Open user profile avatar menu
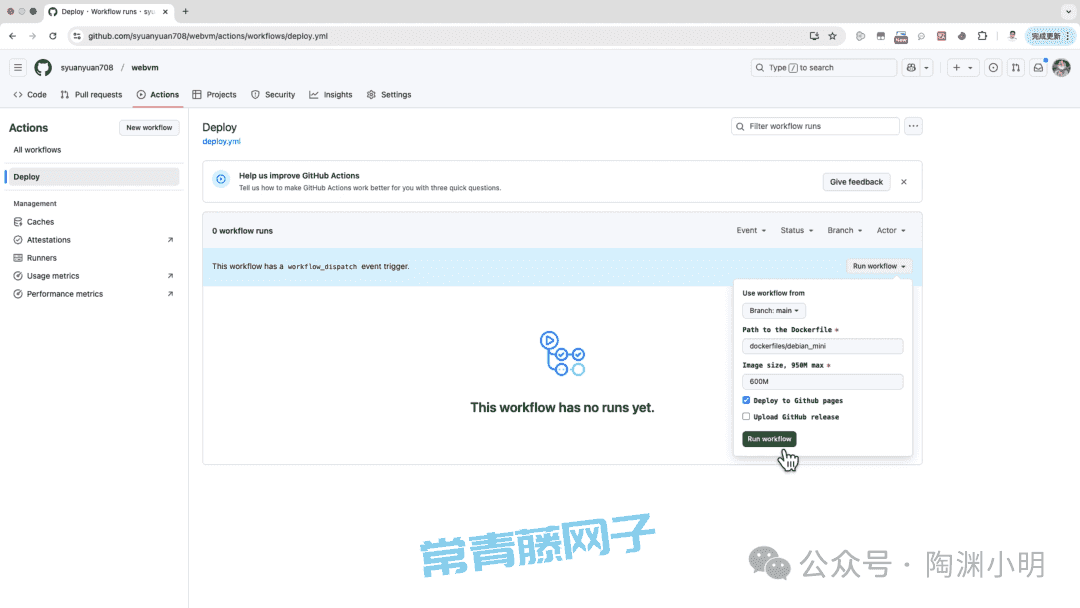The height and width of the screenshot is (608, 1080). (1061, 67)
